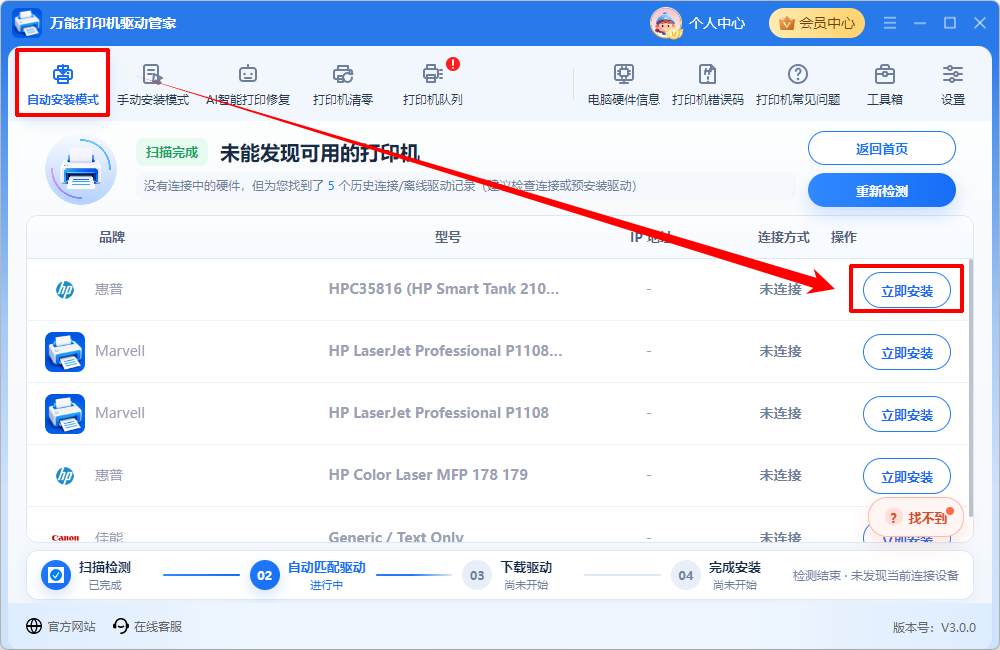
Task: Click the 型号 column header
Action: [448, 237]
